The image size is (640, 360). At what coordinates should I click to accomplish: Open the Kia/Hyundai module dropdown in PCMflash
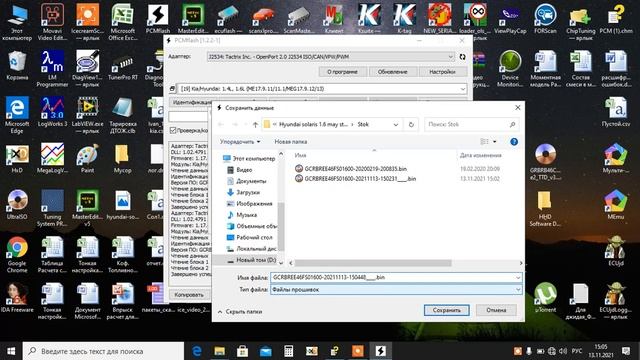coord(322,89)
